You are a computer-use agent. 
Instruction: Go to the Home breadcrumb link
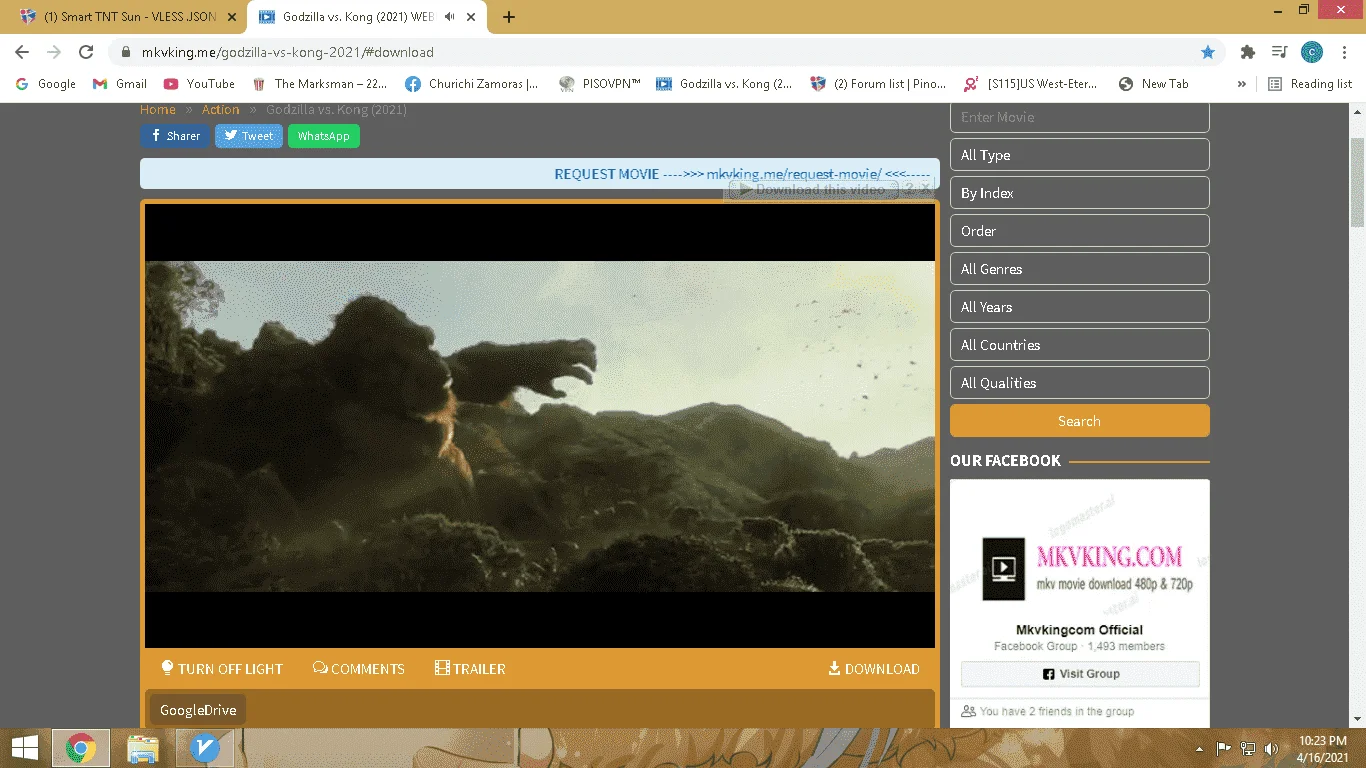pos(158,110)
